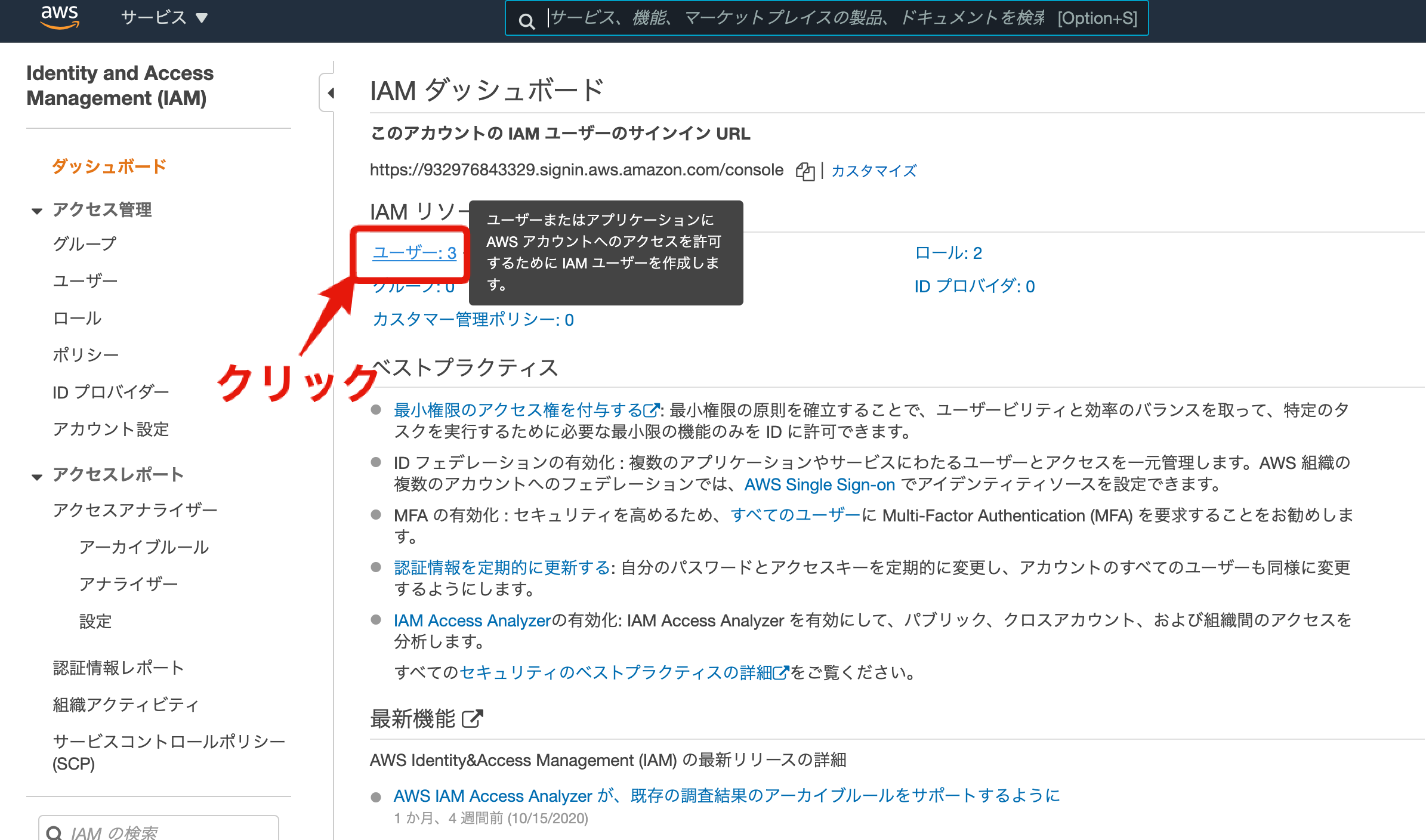
Task: Collapse the アクセス管理 section
Action: click(x=37, y=211)
